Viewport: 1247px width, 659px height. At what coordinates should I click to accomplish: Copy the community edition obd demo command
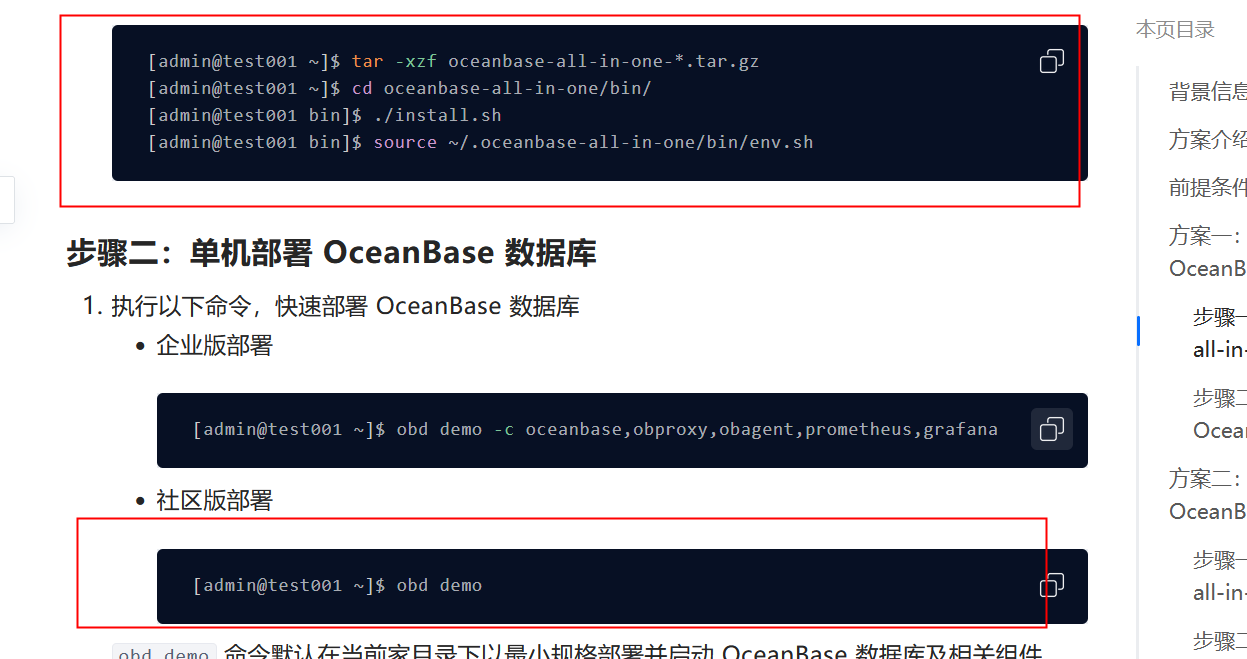pyautogui.click(x=1051, y=585)
